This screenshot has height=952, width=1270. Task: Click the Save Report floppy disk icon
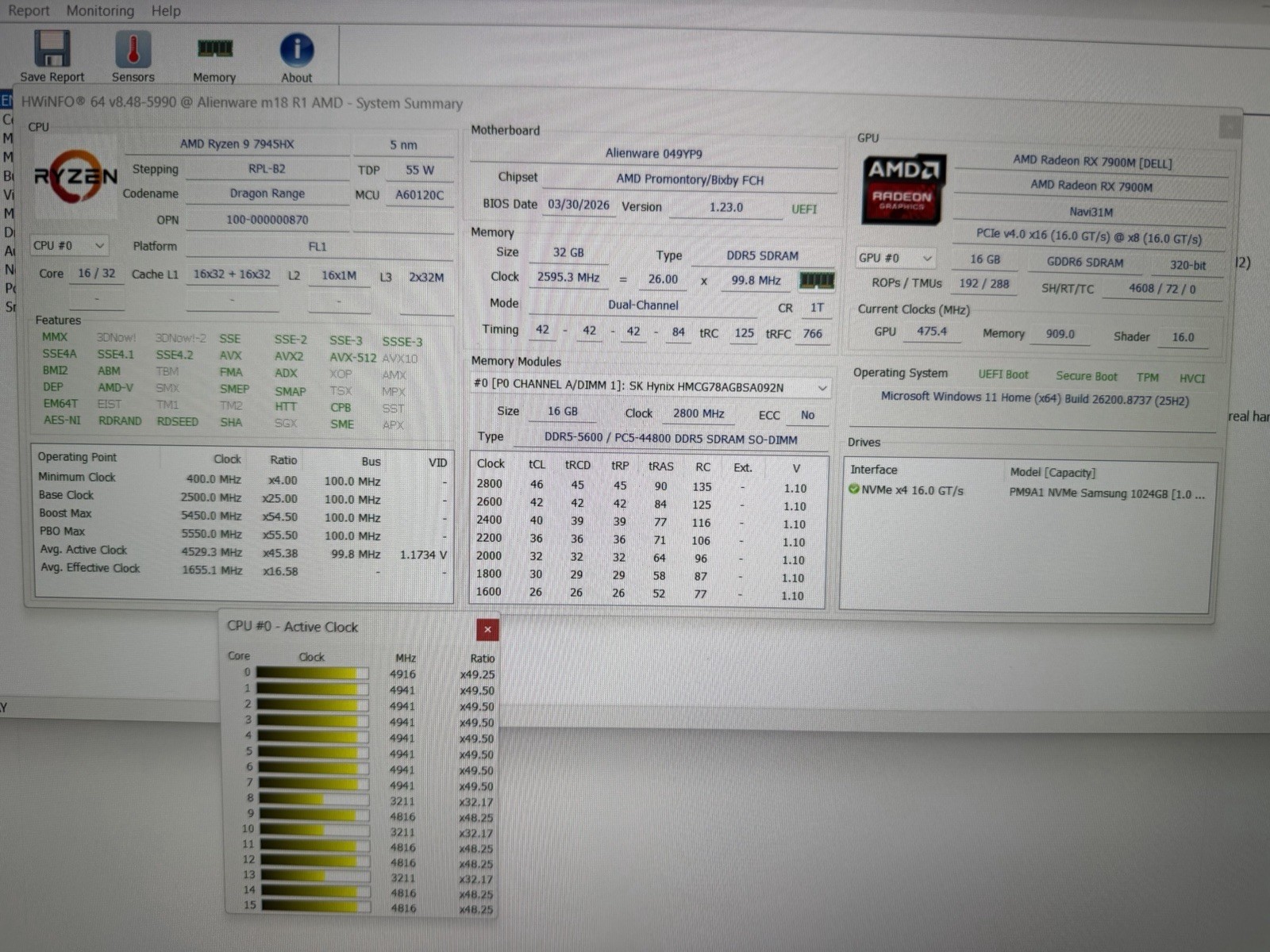pyautogui.click(x=52, y=49)
